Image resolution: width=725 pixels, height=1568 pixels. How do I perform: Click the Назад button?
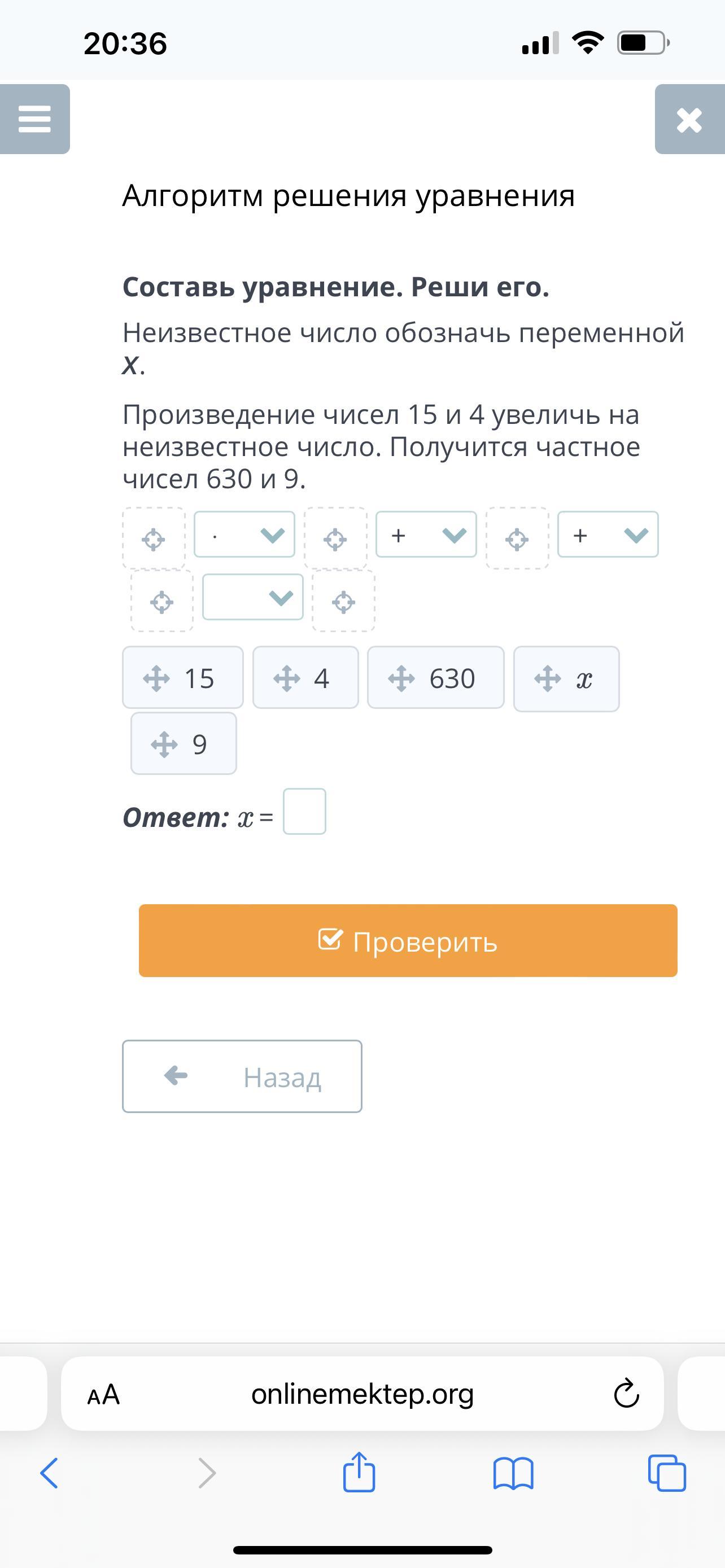242,1076
